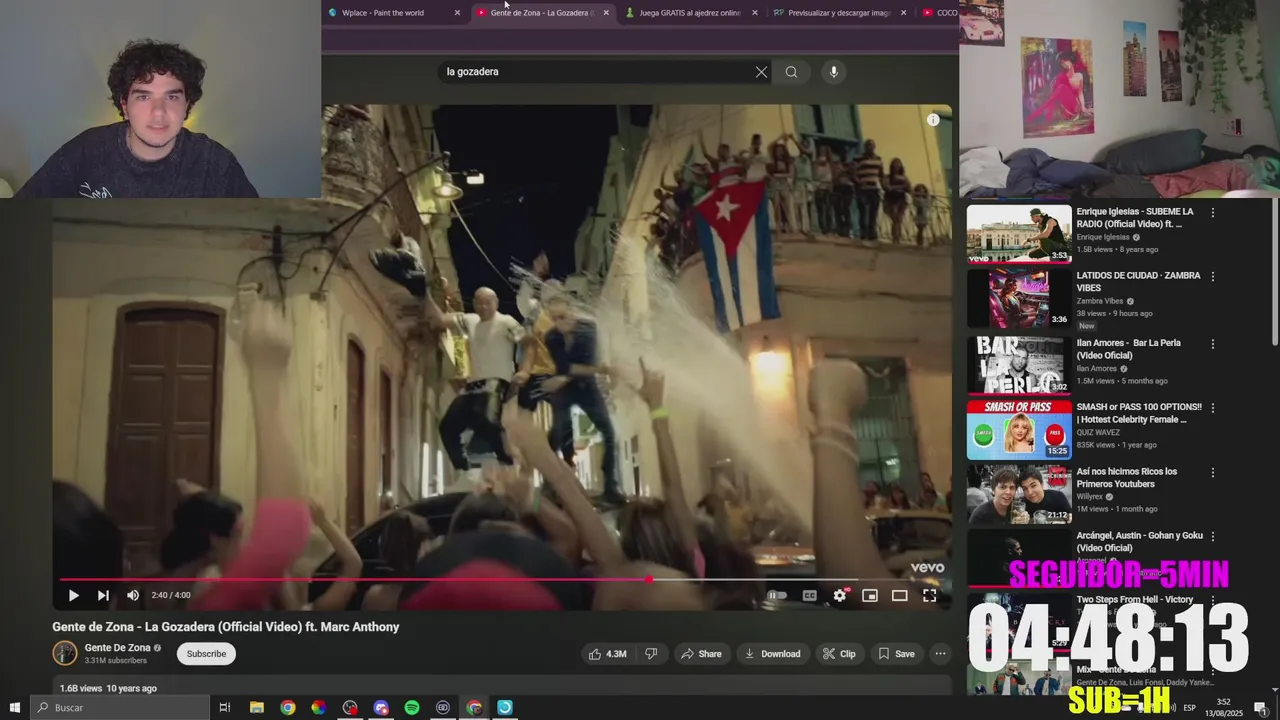The width and height of the screenshot is (1280, 720).
Task: Share the video
Action: tap(701, 654)
